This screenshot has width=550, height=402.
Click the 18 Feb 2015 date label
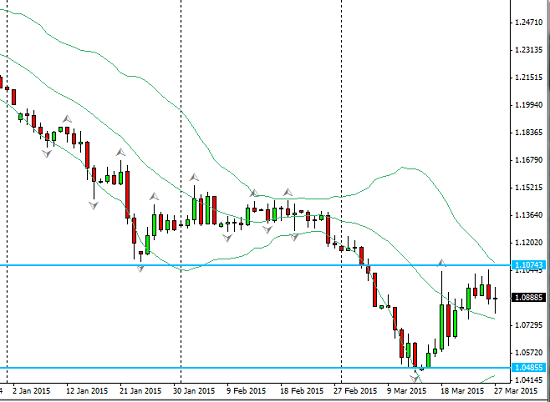(x=302, y=391)
